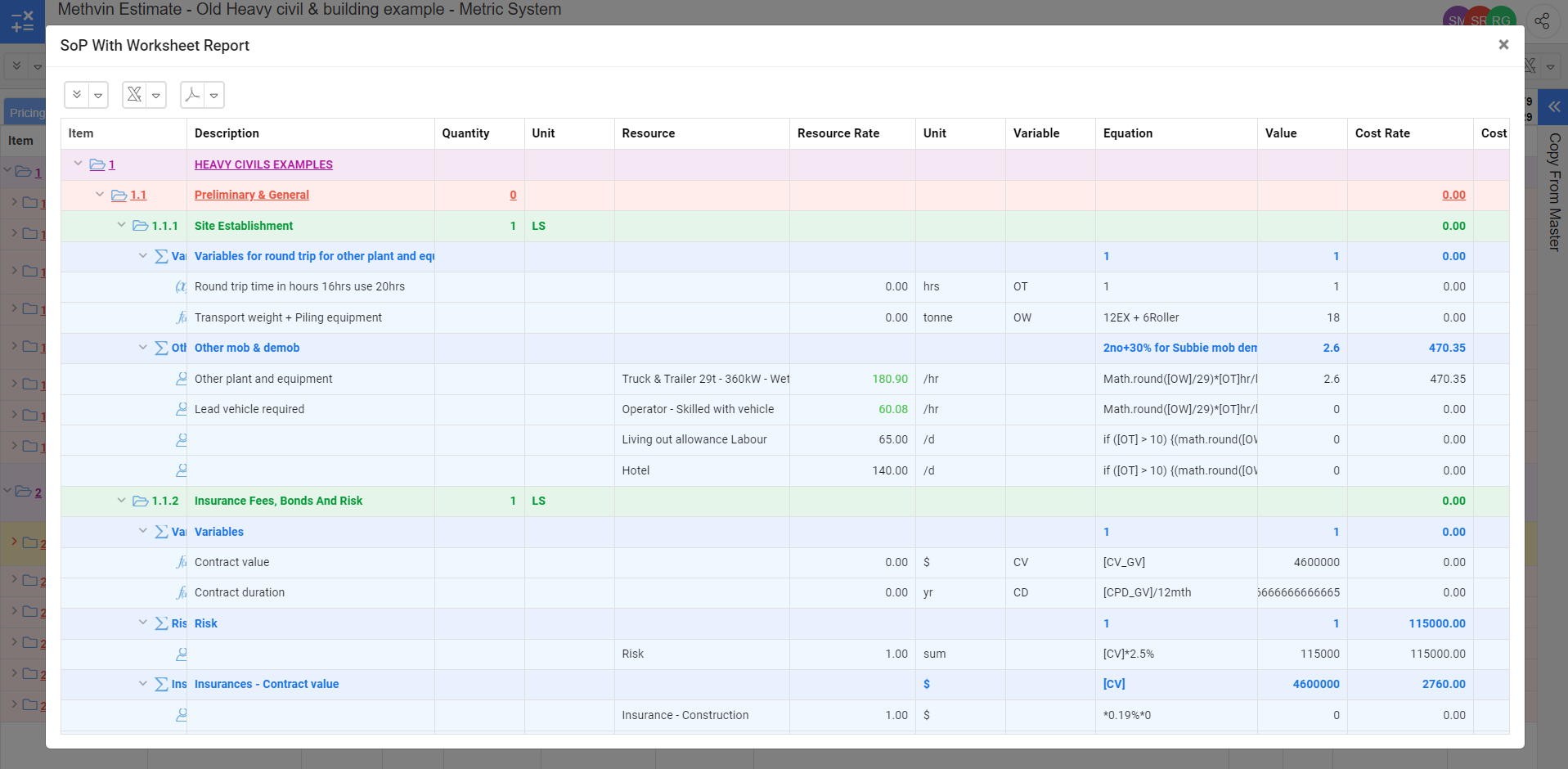Click the folder icon of item 1.1.1
1568x769 pixels.
[x=141, y=226]
